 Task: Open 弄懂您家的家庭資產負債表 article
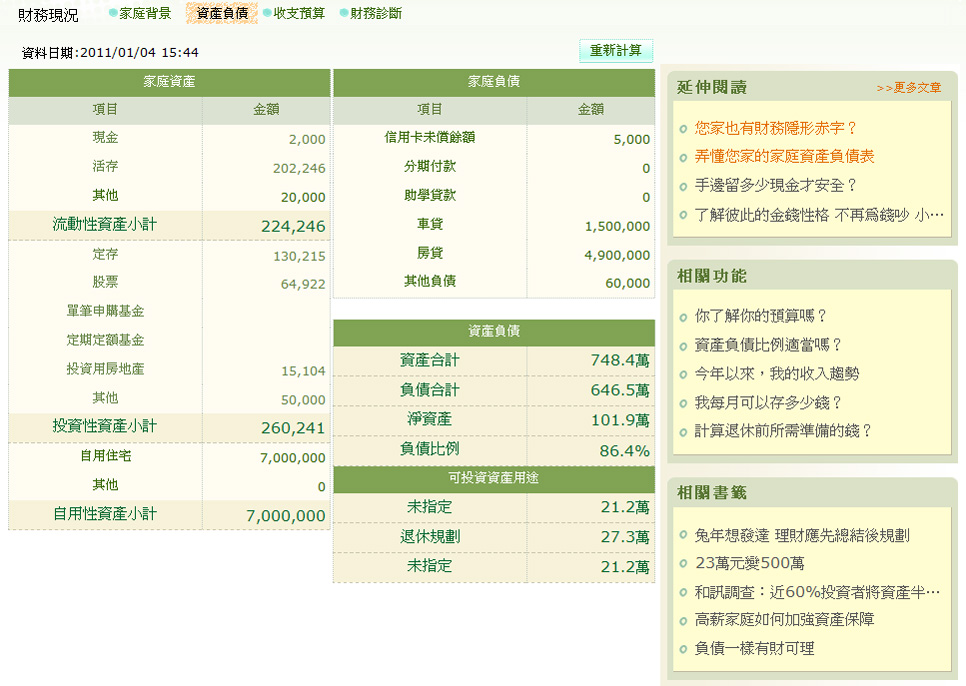coord(784,157)
